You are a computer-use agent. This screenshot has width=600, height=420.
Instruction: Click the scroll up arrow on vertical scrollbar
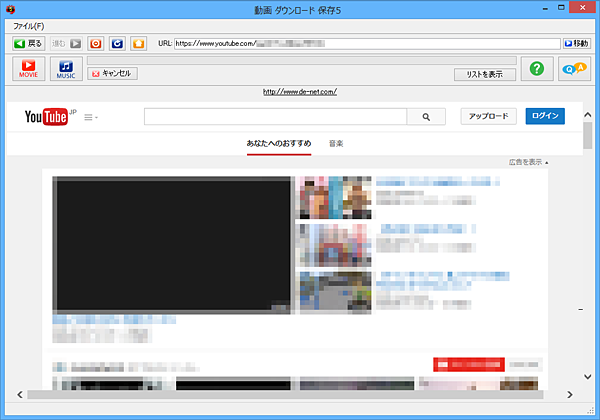pyautogui.click(x=588, y=114)
